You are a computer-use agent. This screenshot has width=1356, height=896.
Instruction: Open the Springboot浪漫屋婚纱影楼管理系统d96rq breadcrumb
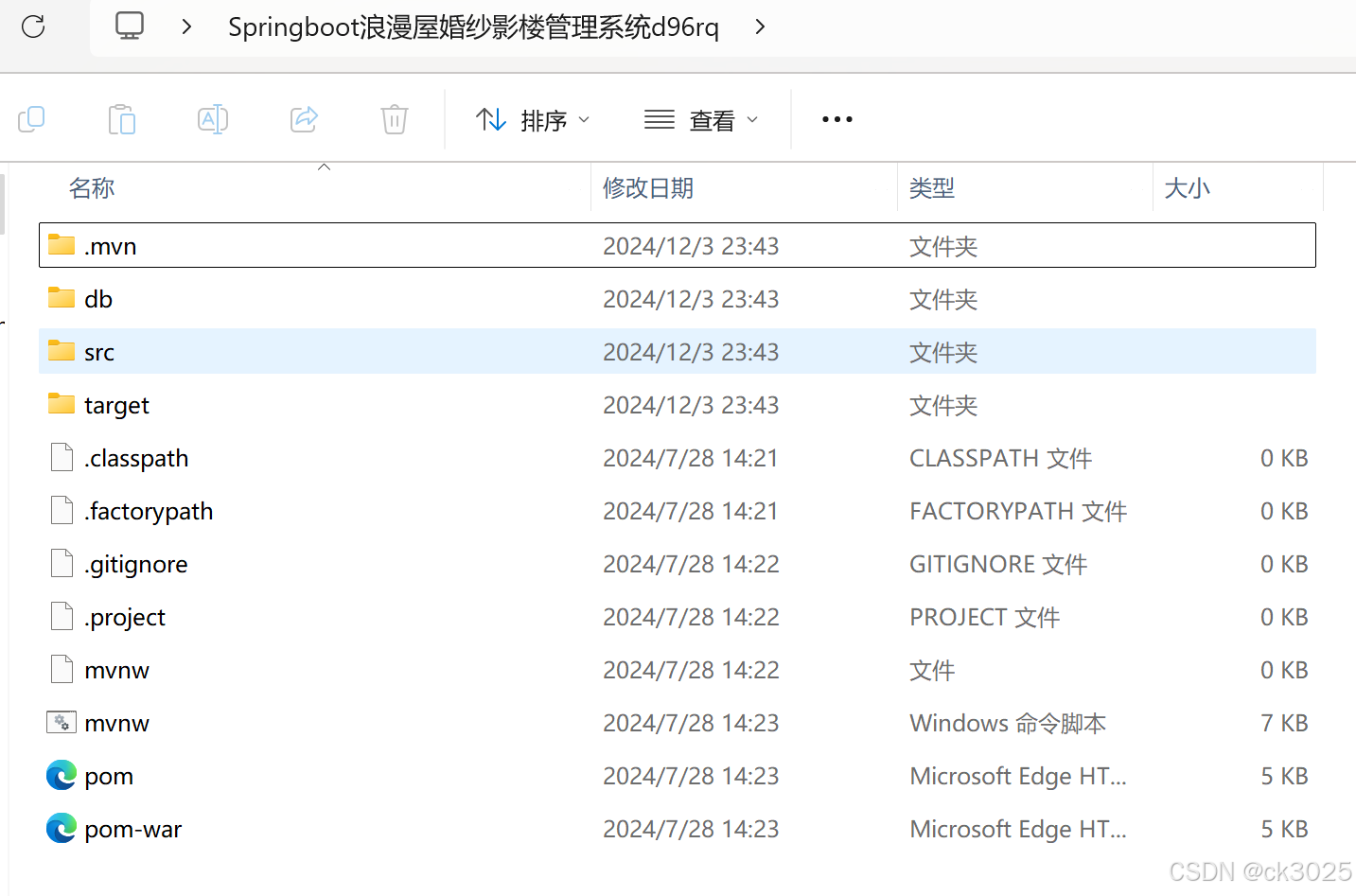coord(473,26)
